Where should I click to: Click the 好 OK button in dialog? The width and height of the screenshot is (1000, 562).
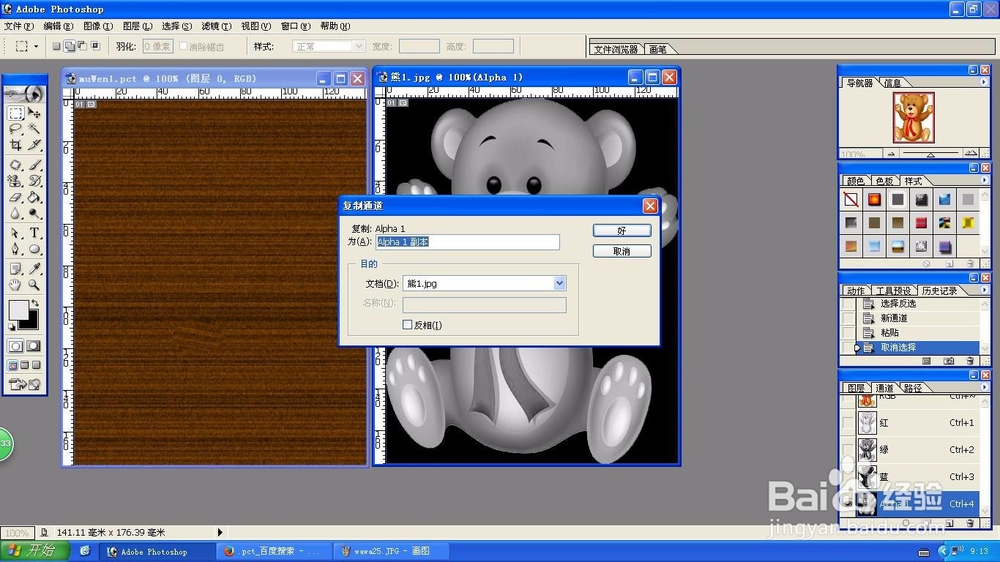(x=622, y=230)
